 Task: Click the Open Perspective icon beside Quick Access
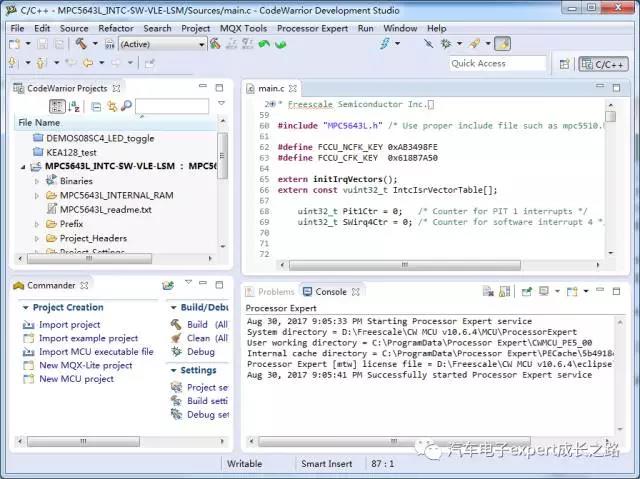coord(565,64)
